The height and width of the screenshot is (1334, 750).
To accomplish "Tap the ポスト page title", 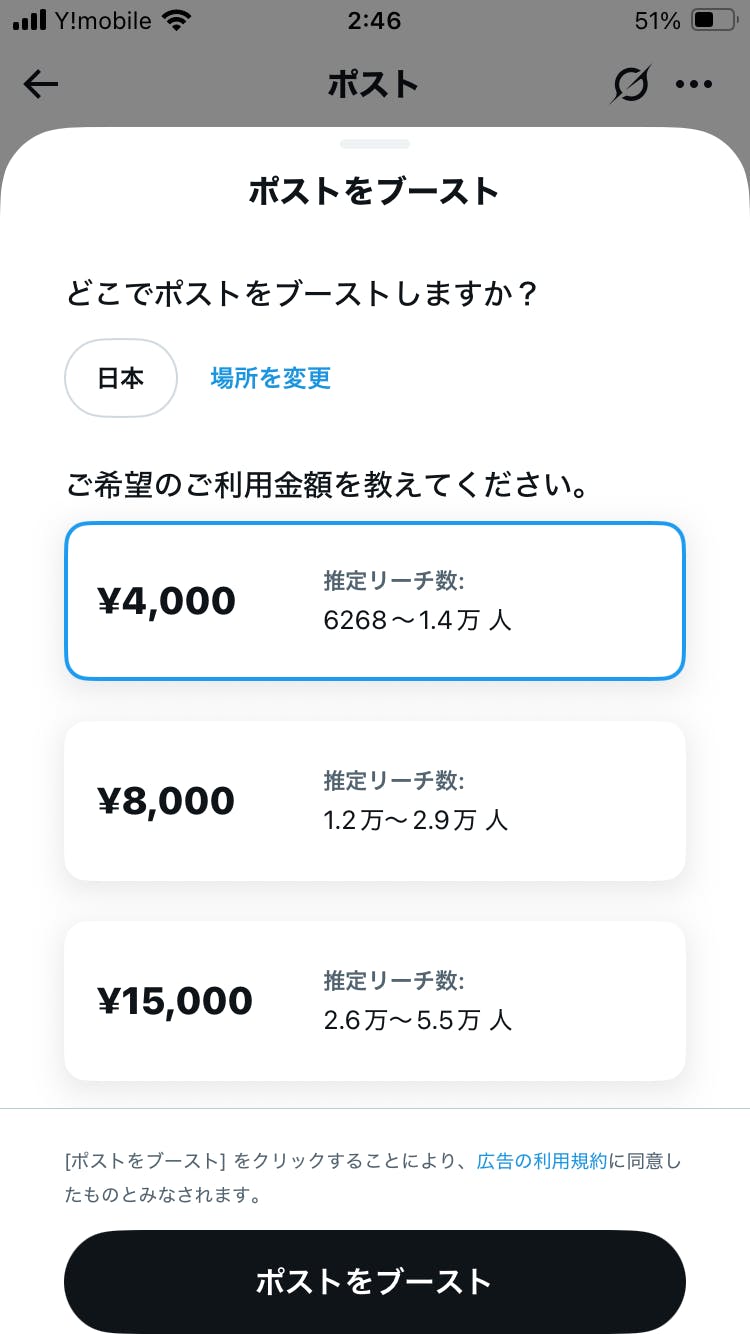I will (x=373, y=85).
